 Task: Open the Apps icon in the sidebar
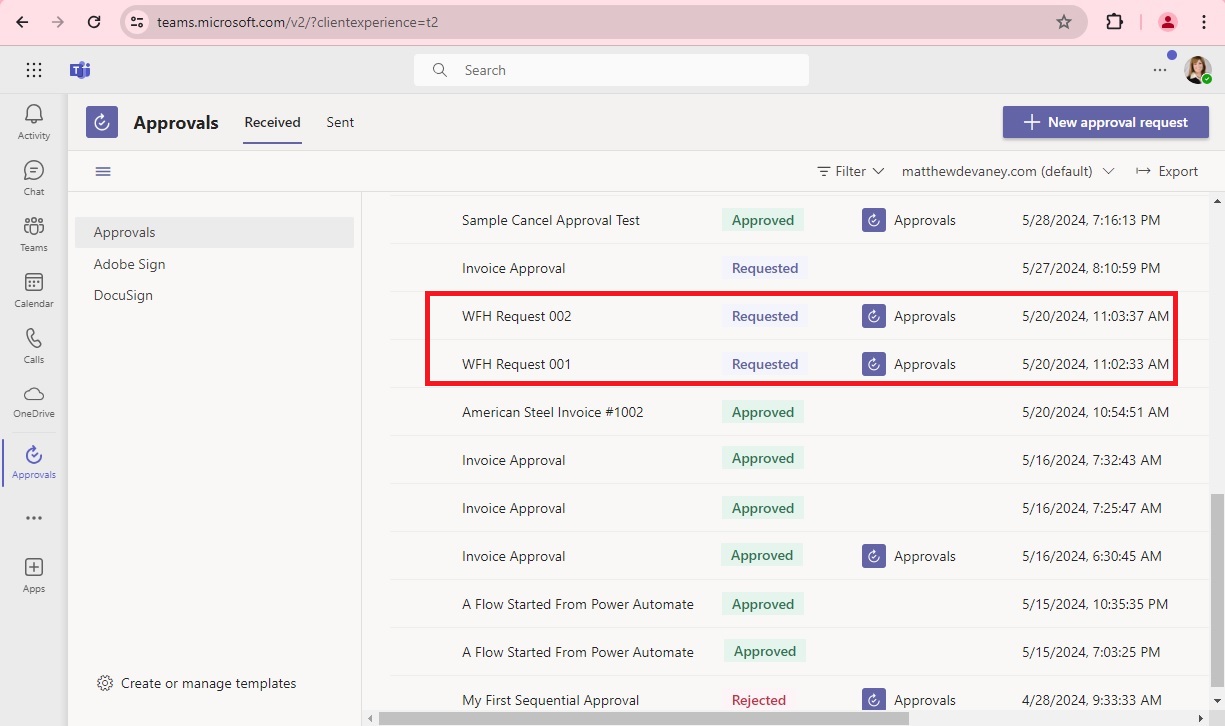tap(33, 573)
